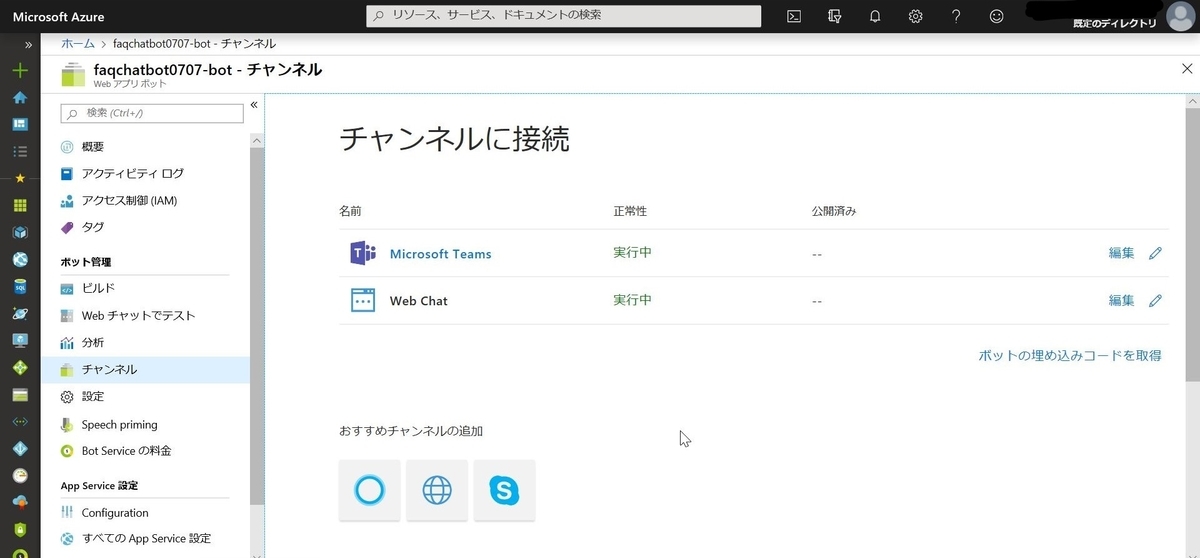
Task: Open the directory and subscription filter icon
Action: [835, 16]
